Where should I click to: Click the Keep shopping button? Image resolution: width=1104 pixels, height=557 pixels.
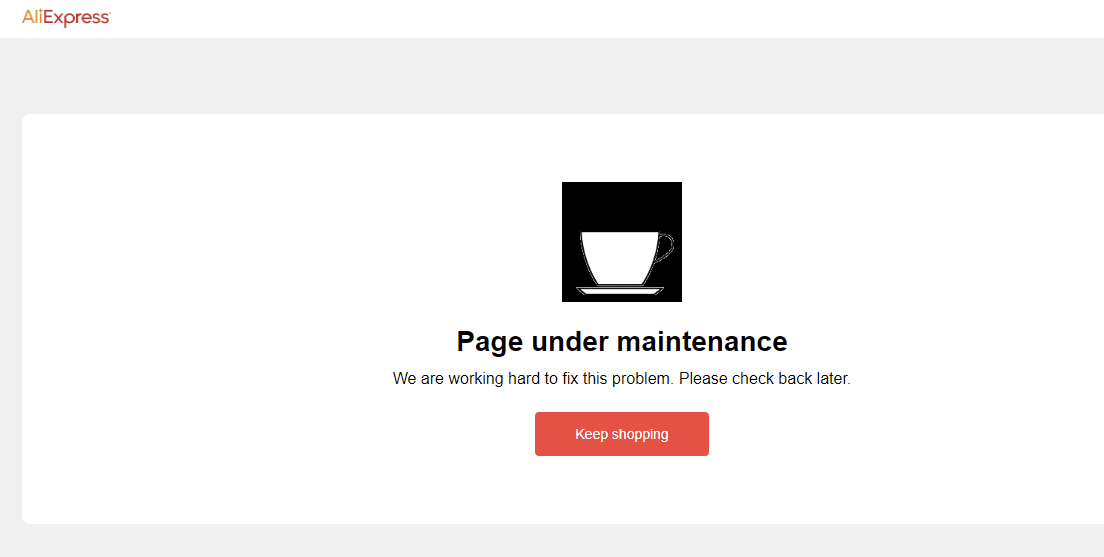tap(622, 434)
